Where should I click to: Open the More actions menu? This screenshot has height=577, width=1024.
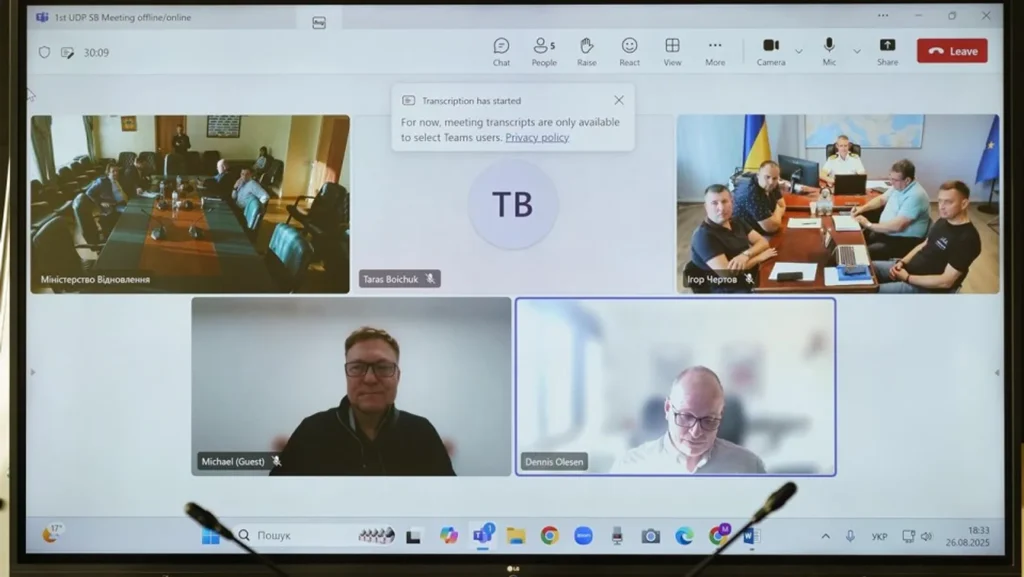715,52
